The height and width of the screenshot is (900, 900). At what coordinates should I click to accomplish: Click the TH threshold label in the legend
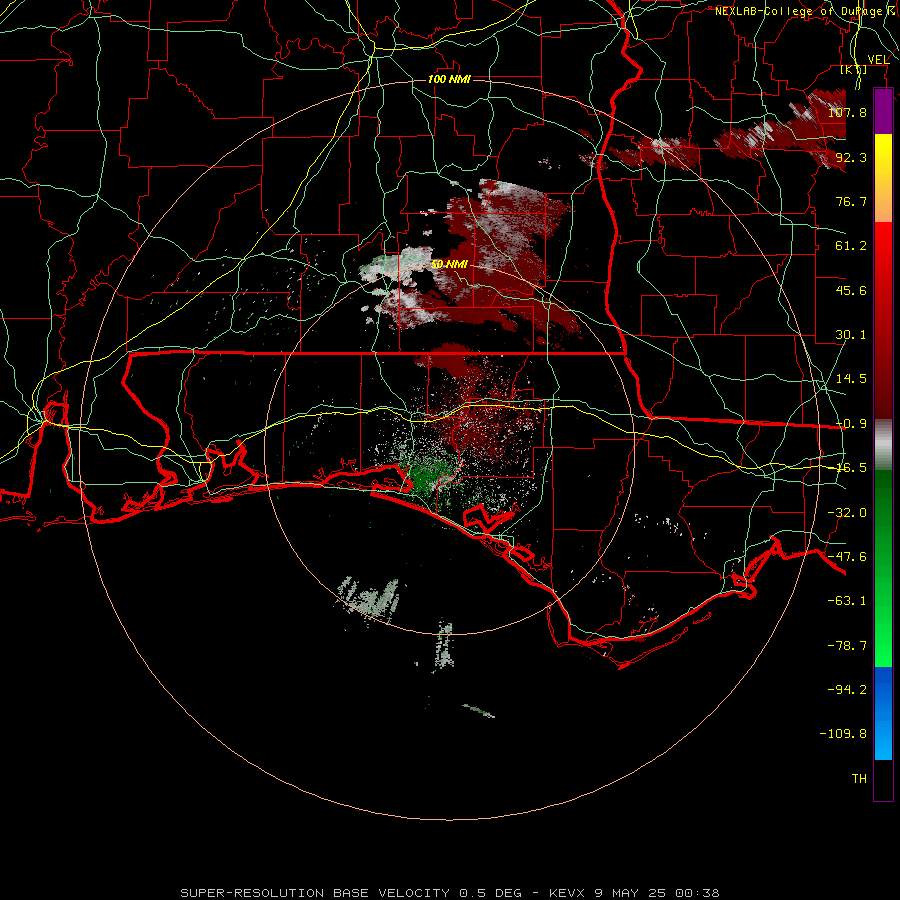pos(859,779)
